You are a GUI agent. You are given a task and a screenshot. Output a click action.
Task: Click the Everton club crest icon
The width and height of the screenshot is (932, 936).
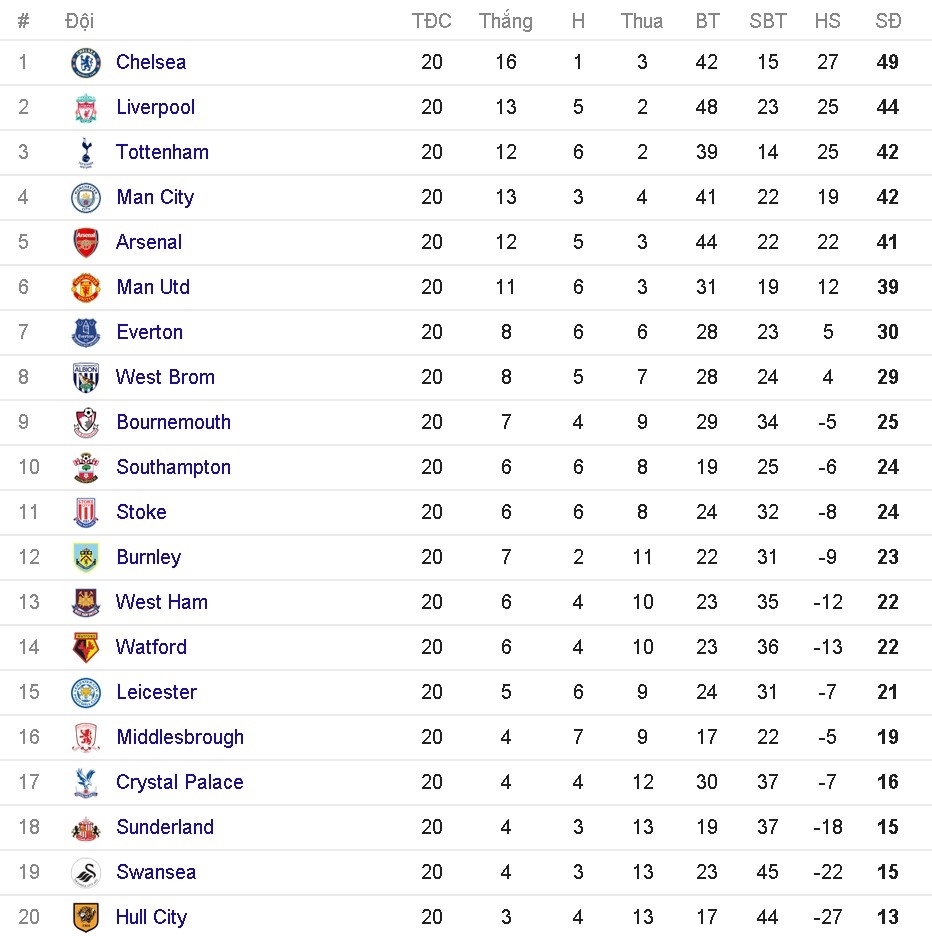coord(86,332)
